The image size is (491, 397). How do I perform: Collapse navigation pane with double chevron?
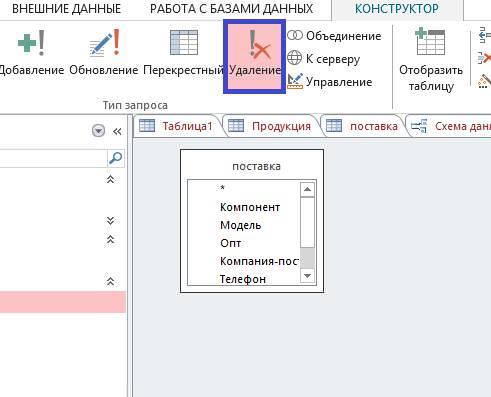coord(117,131)
